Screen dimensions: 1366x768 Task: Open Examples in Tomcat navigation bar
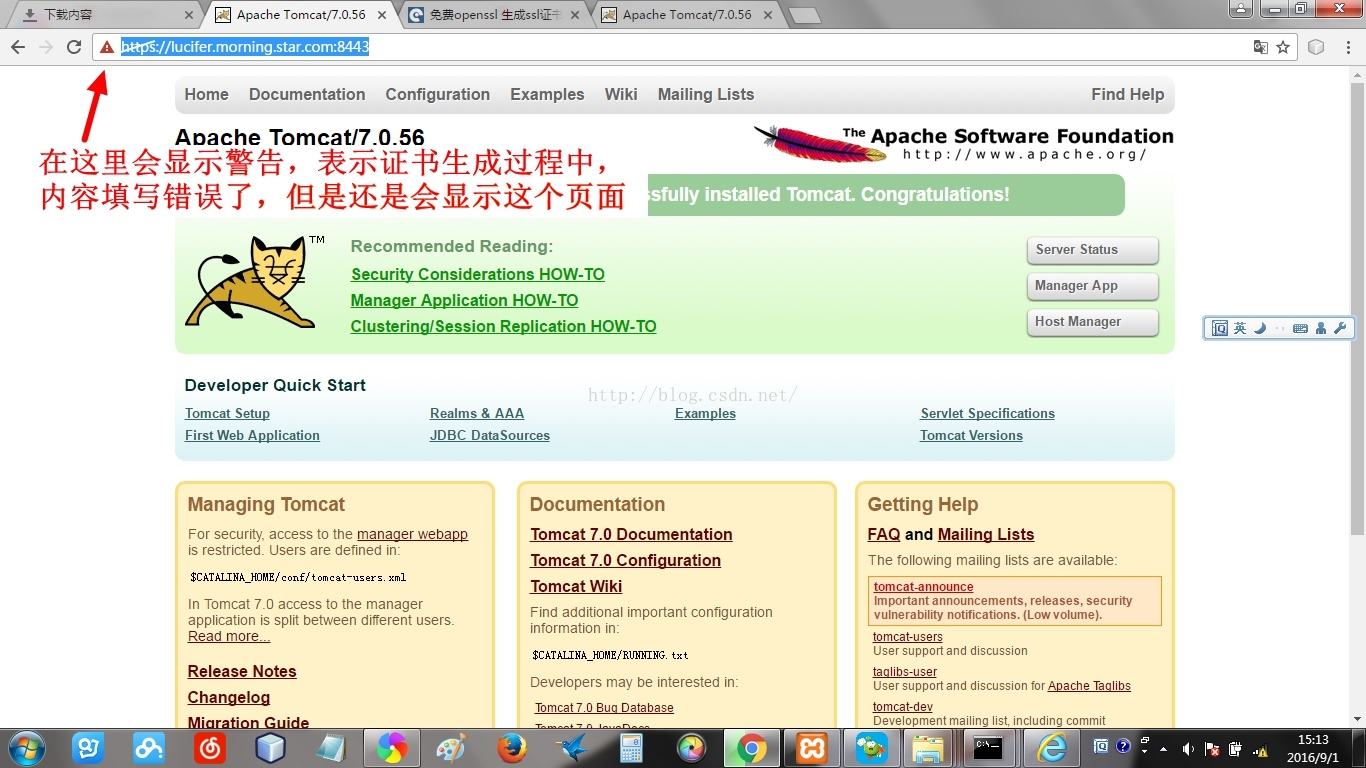[x=547, y=94]
